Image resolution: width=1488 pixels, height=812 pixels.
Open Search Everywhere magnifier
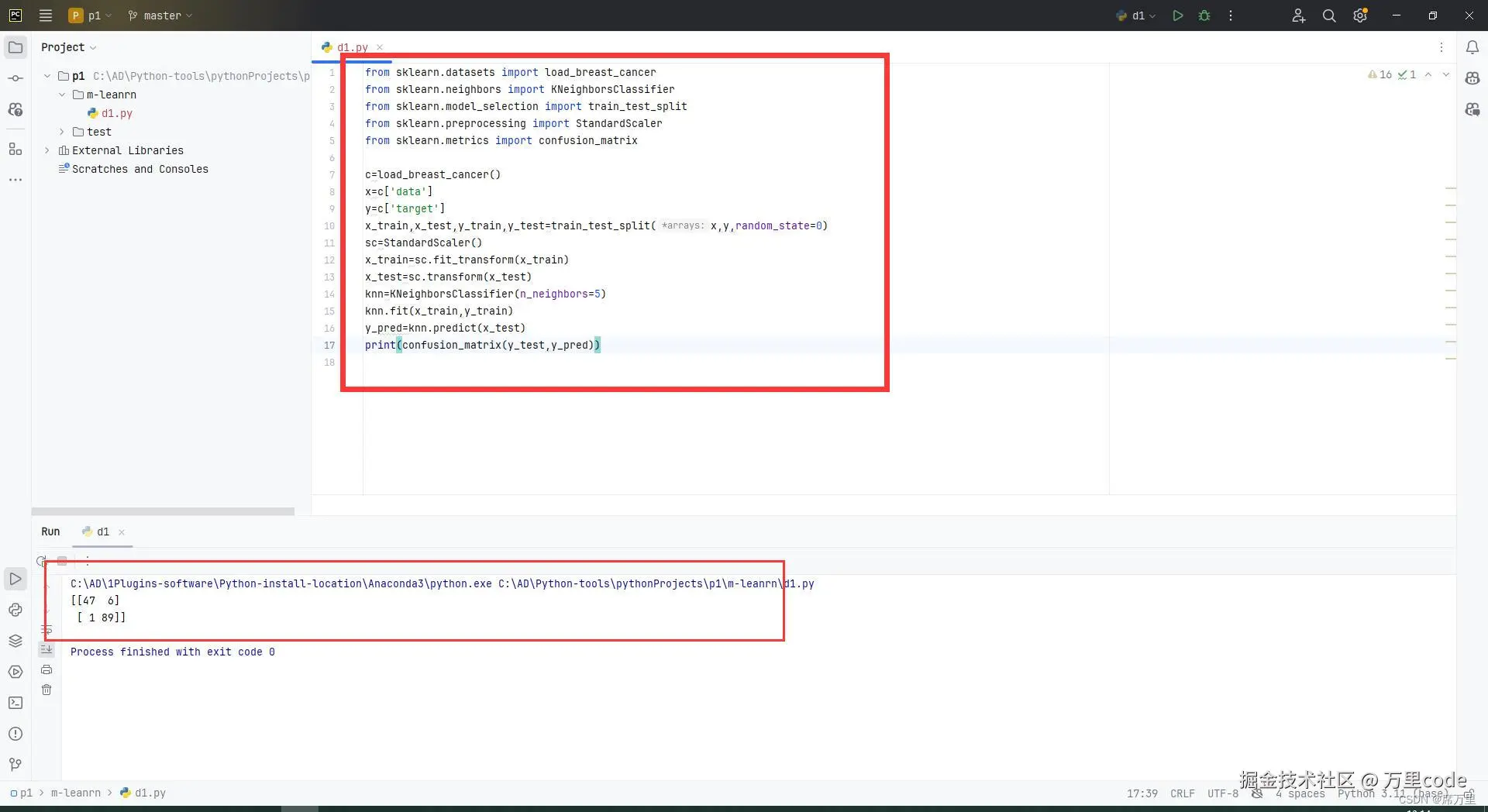(x=1329, y=15)
